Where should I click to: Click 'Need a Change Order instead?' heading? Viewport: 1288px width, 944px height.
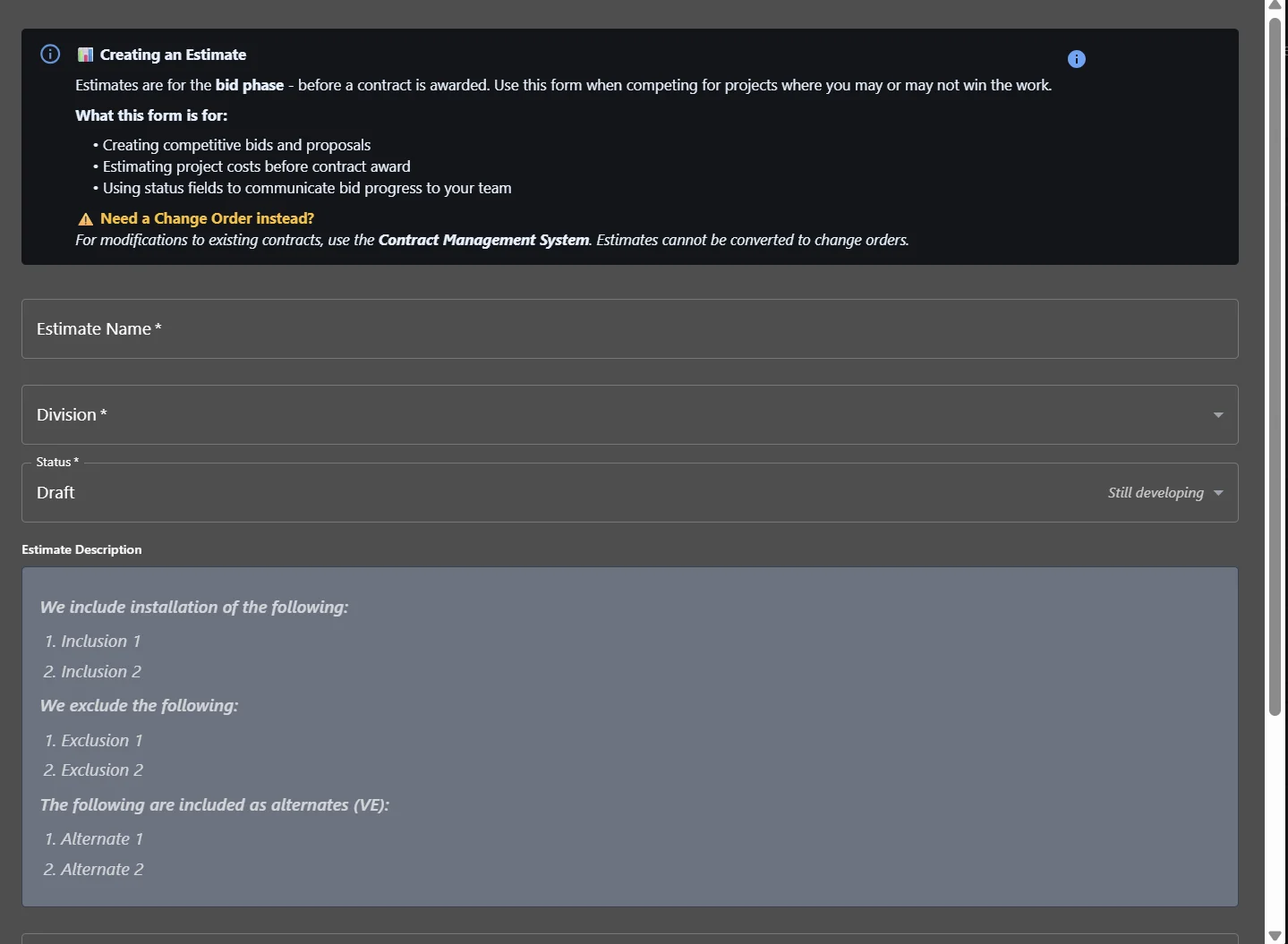click(x=207, y=218)
